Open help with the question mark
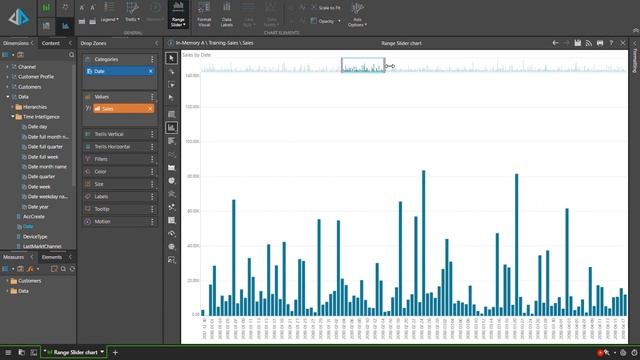The image size is (640, 360). (611, 43)
